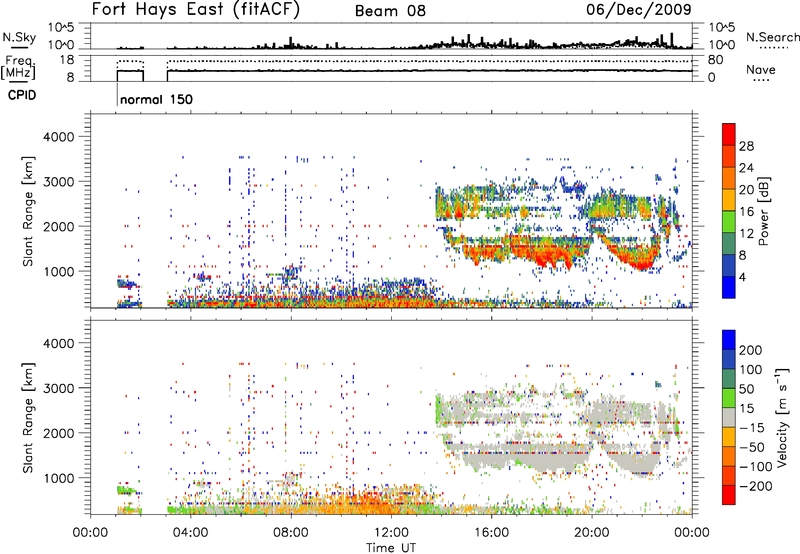The width and height of the screenshot is (800, 554).
Task: Click the '18' frequency axis value
Action: (x=66, y=60)
